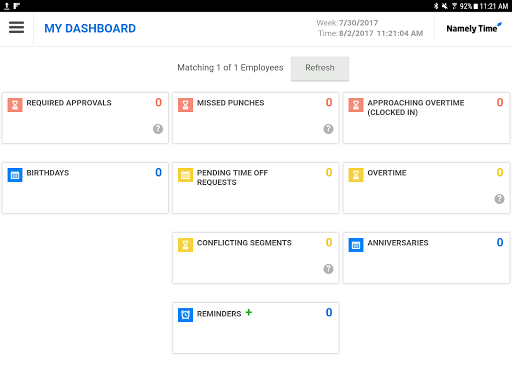Open Conflicting Segments help question mark
The width and height of the screenshot is (512, 384).
328,269
